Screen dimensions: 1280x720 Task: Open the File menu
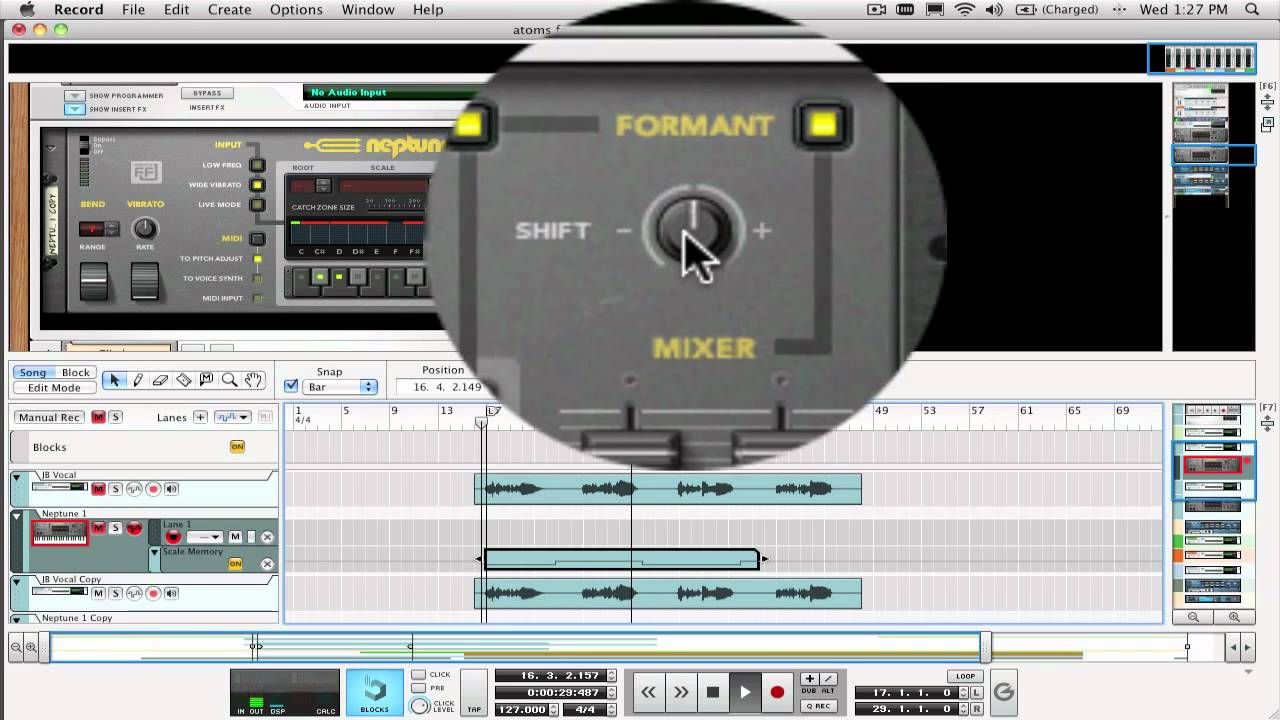point(133,9)
